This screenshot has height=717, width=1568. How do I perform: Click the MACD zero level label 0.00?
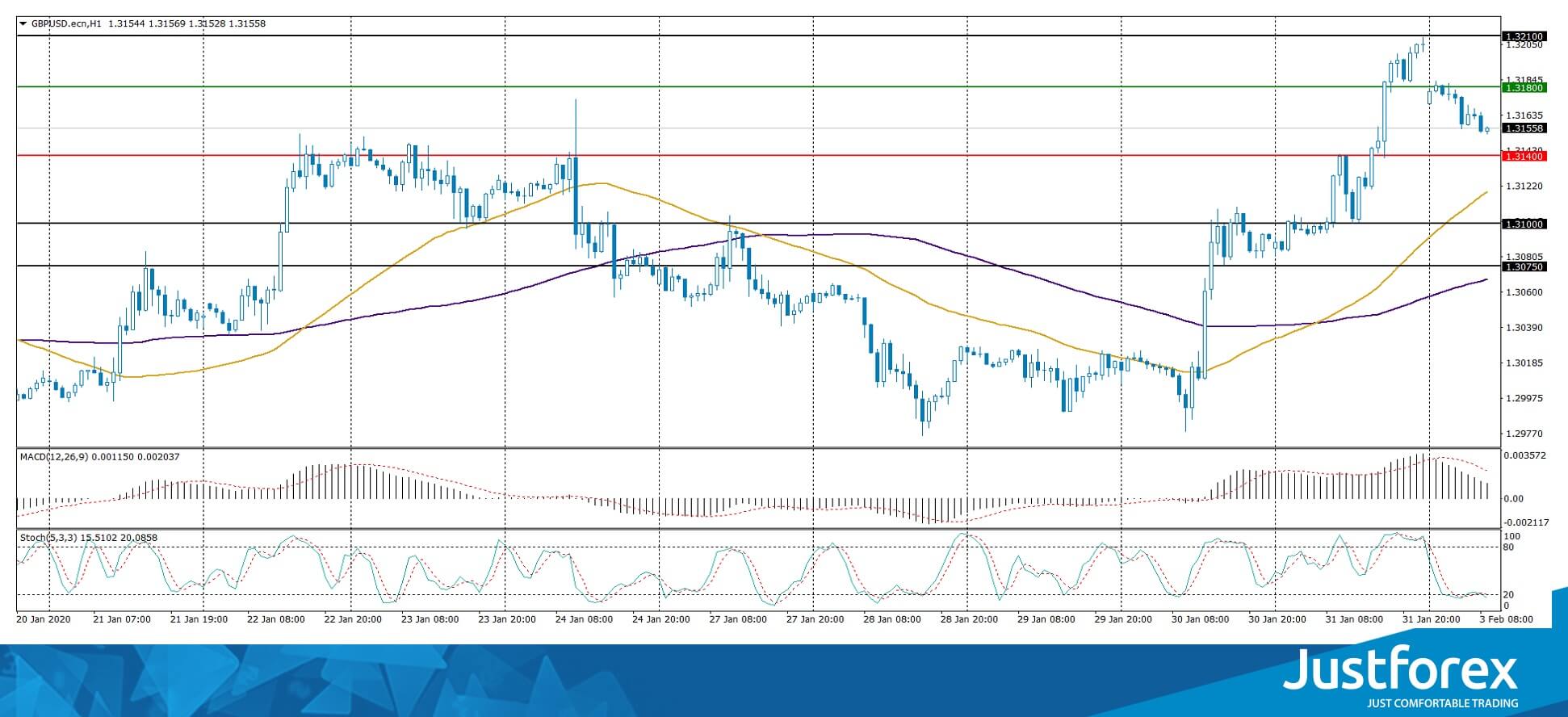1515,499
